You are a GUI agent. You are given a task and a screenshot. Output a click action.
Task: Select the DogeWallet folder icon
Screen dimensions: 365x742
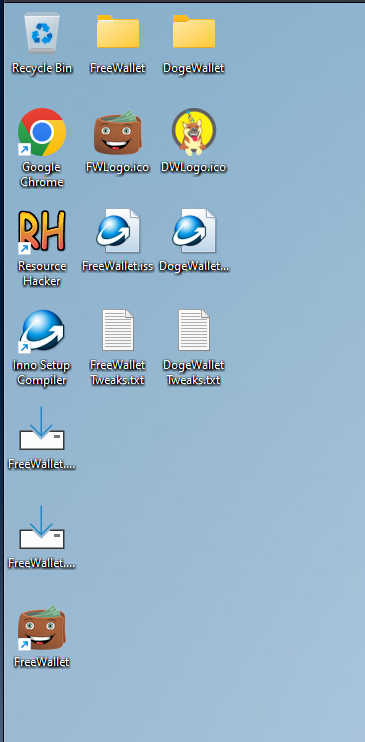point(194,32)
